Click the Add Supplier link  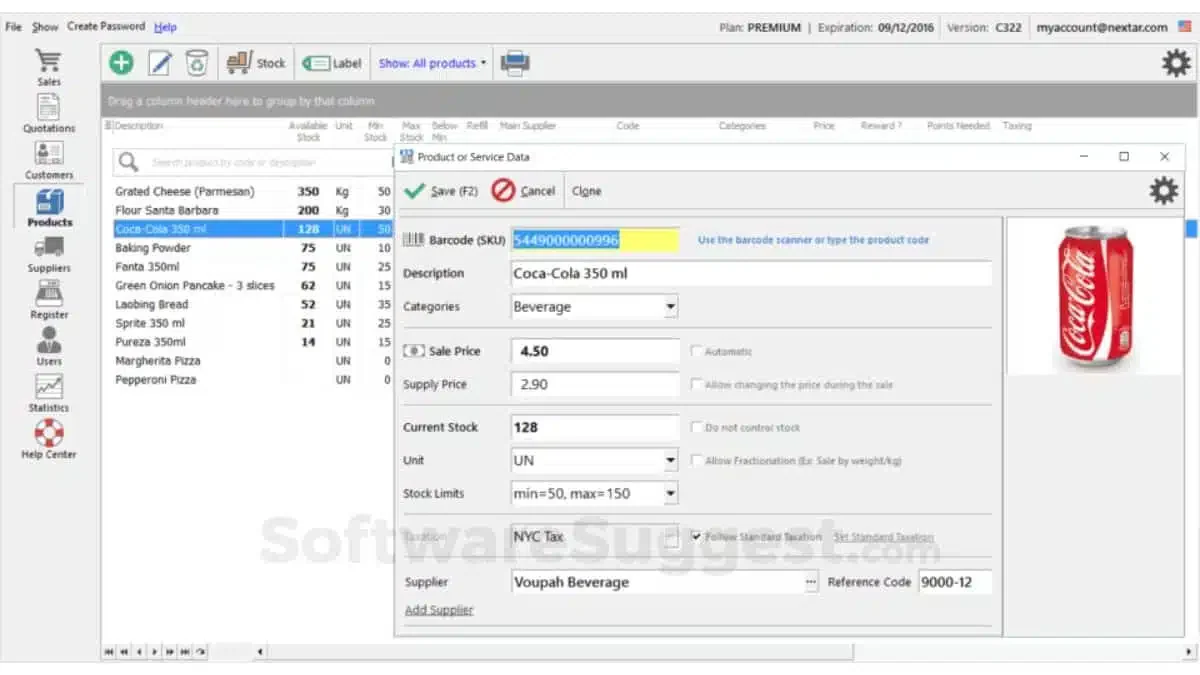(x=439, y=610)
